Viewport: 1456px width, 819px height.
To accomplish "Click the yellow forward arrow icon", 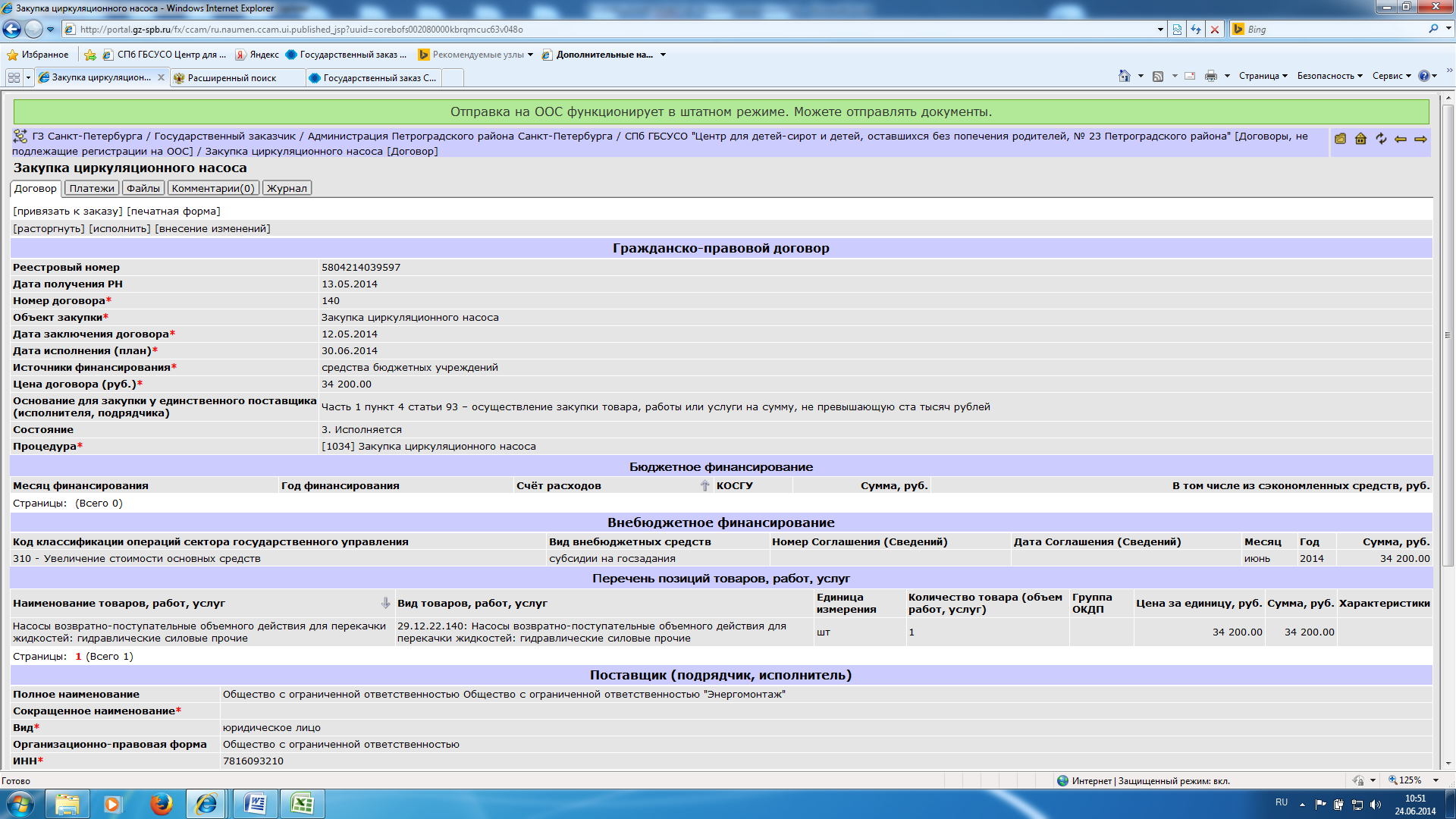I will point(1420,139).
